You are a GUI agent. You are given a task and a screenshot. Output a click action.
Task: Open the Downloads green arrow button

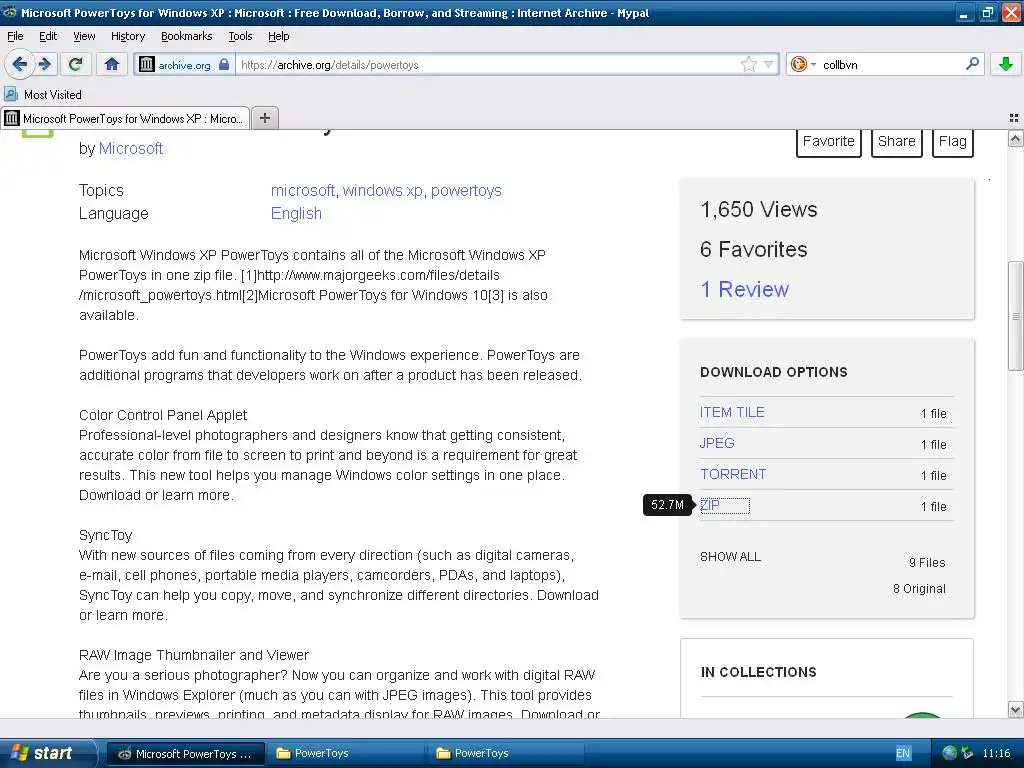pos(1006,64)
